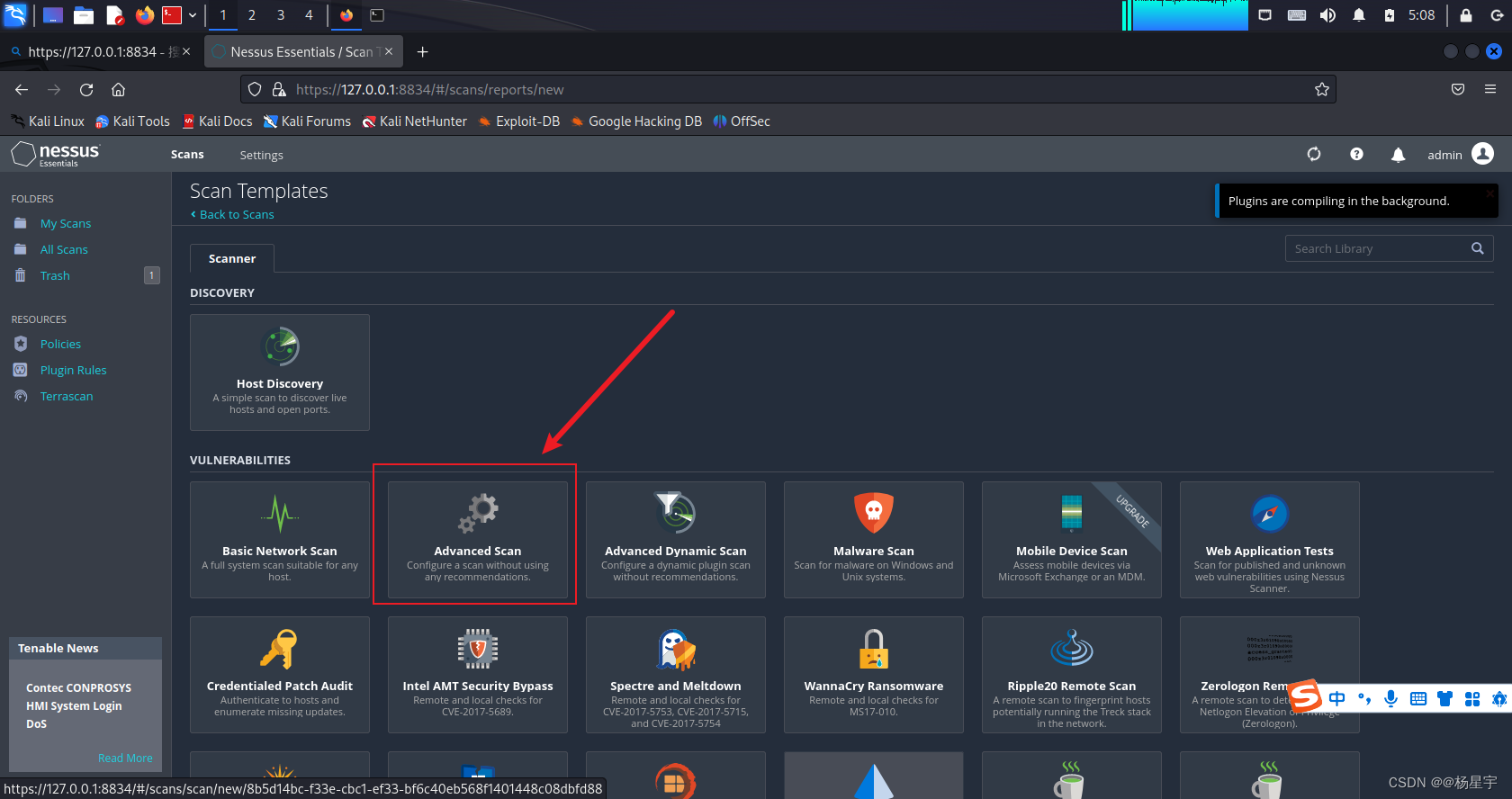Open the Kali applications menu
Image resolution: width=1512 pixels, height=799 pixels.
(15, 14)
